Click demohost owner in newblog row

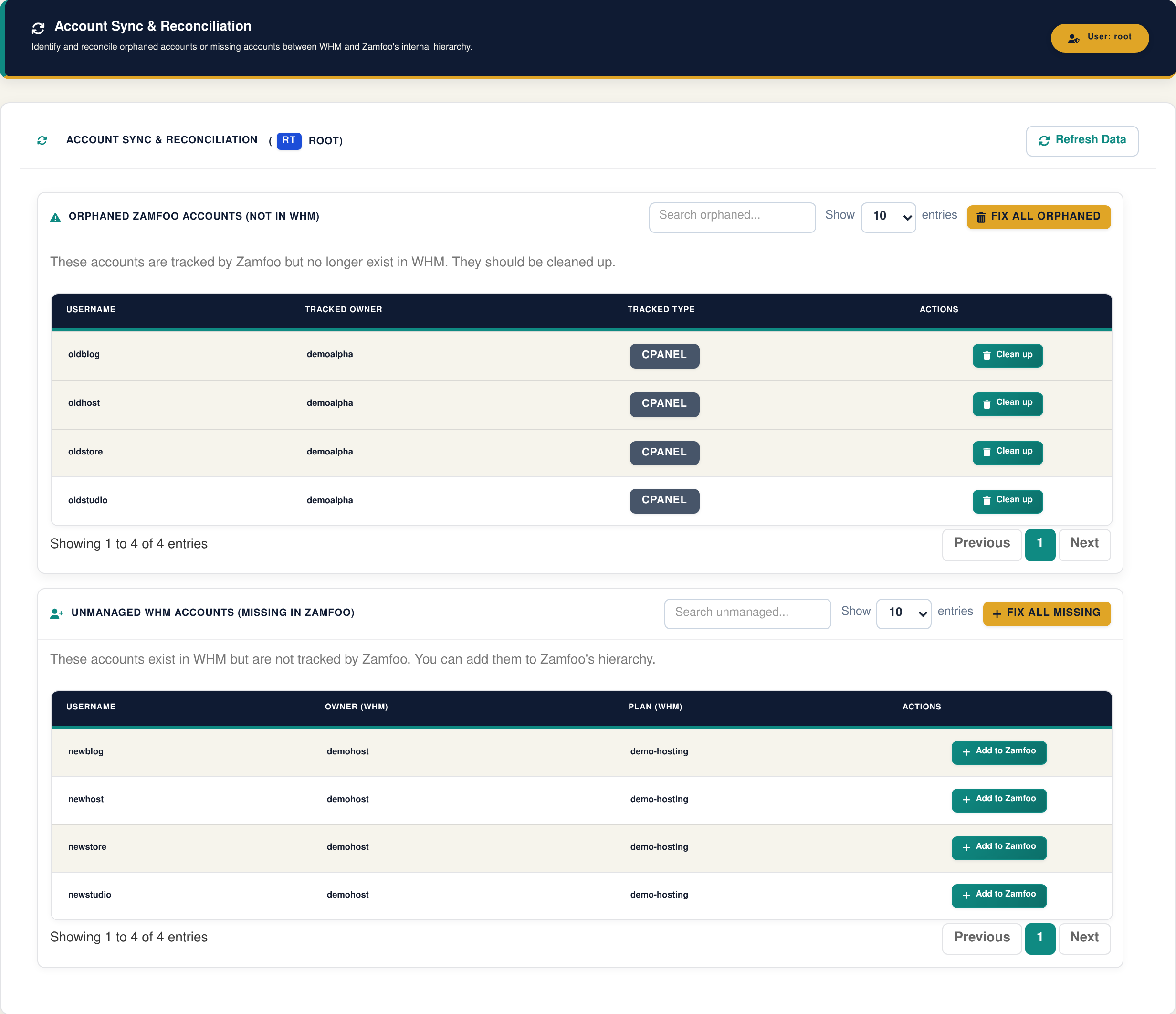click(347, 751)
